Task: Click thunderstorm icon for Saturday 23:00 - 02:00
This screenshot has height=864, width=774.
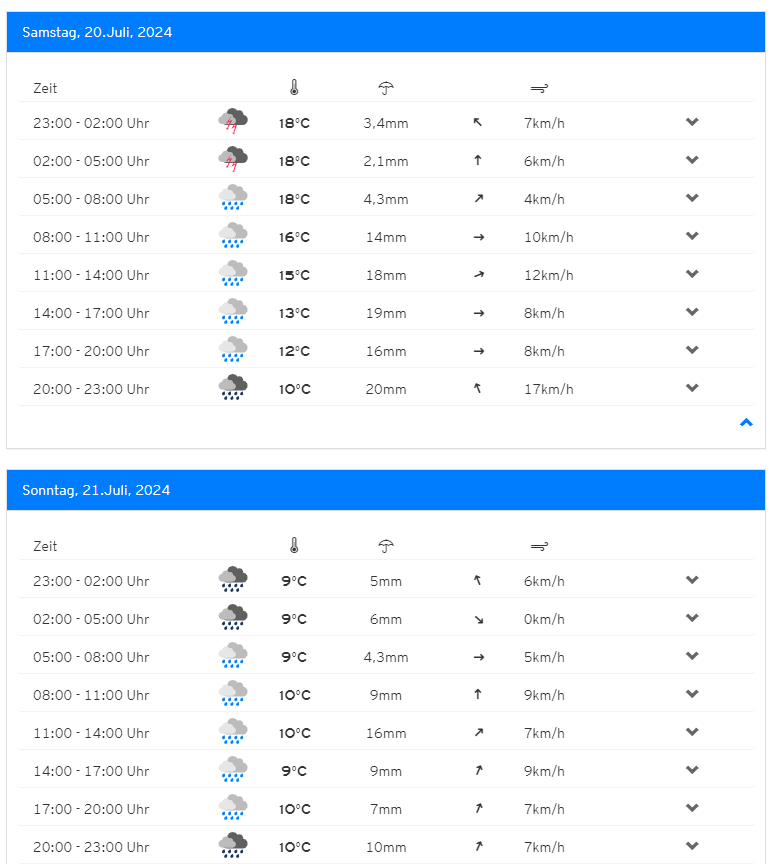Action: pos(233,122)
